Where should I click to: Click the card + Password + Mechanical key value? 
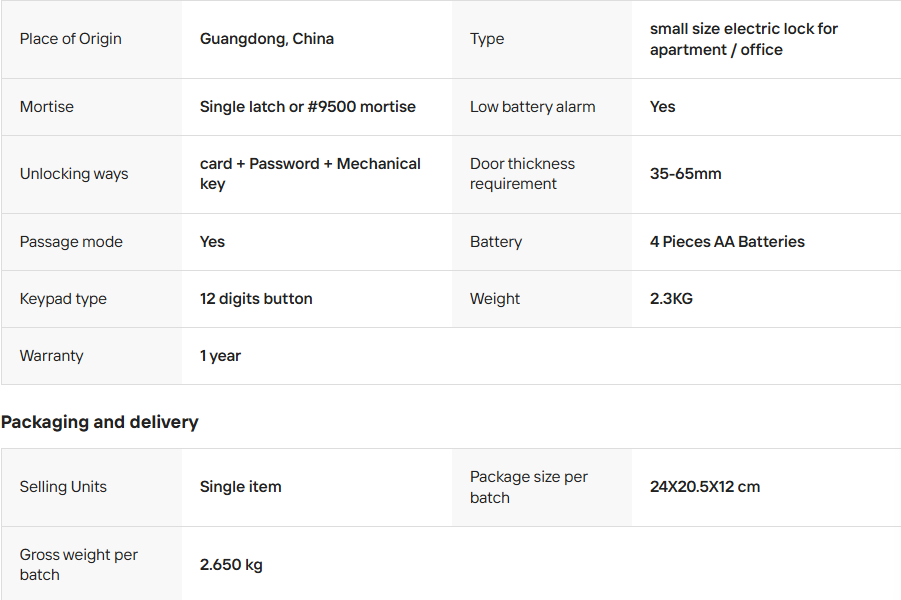(310, 174)
